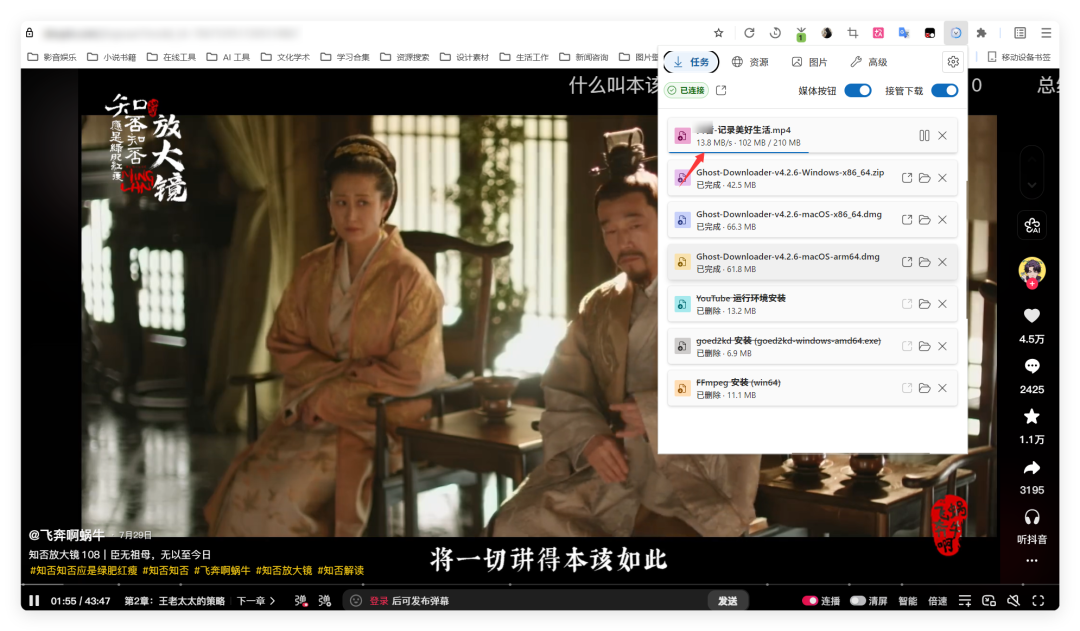
Task: Like the video with the heart icon
Action: tap(1031, 316)
